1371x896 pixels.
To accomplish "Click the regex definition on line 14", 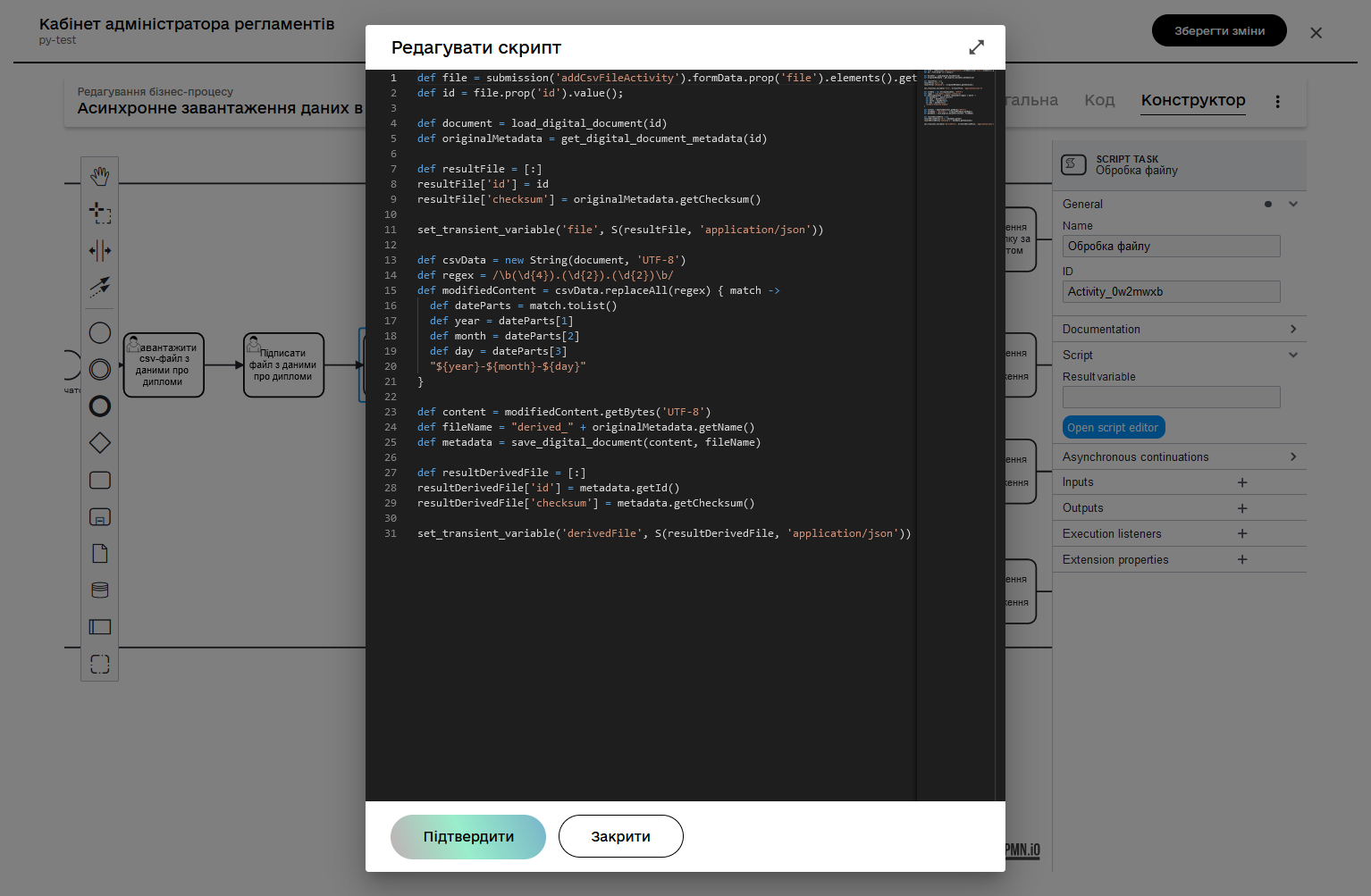I will pyautogui.click(x=545, y=275).
